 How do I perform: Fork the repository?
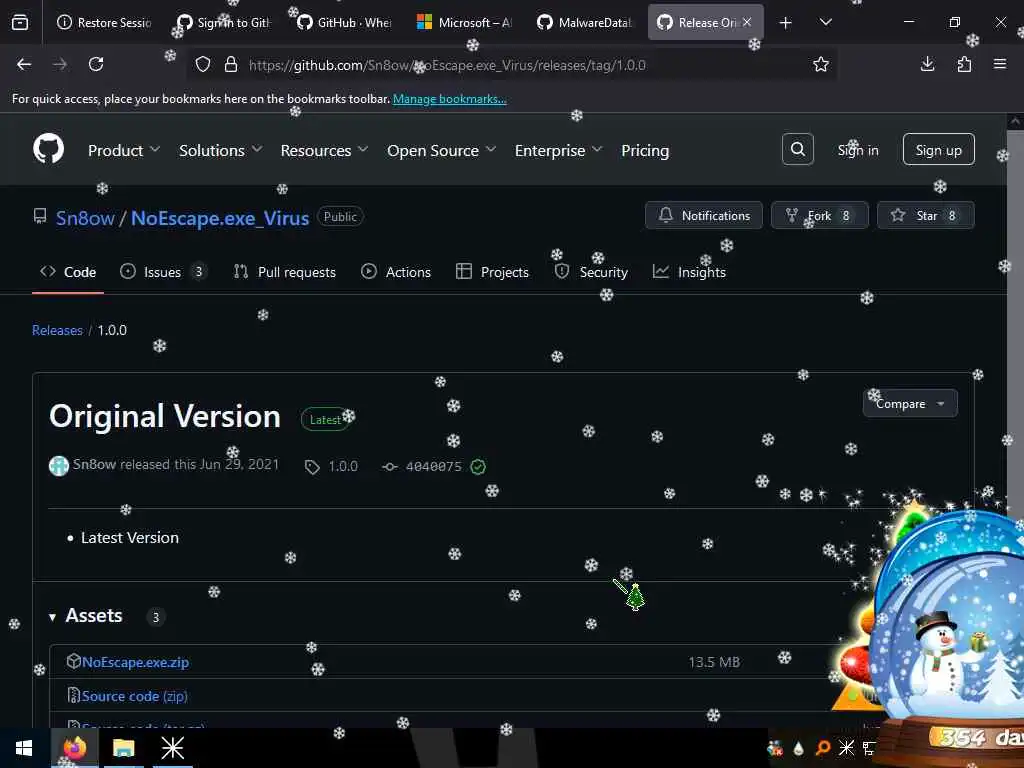(820, 216)
